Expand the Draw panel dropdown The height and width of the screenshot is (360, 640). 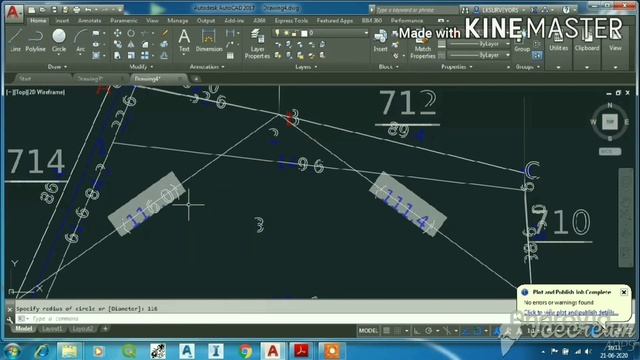tap(57, 67)
